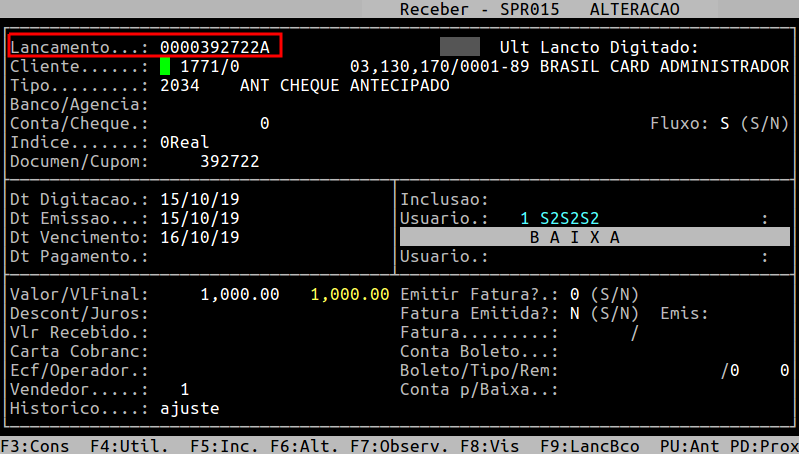Screen dimensions: 799x454
Task: Click the Lancamento number 0000392722A field
Action: 215,47
